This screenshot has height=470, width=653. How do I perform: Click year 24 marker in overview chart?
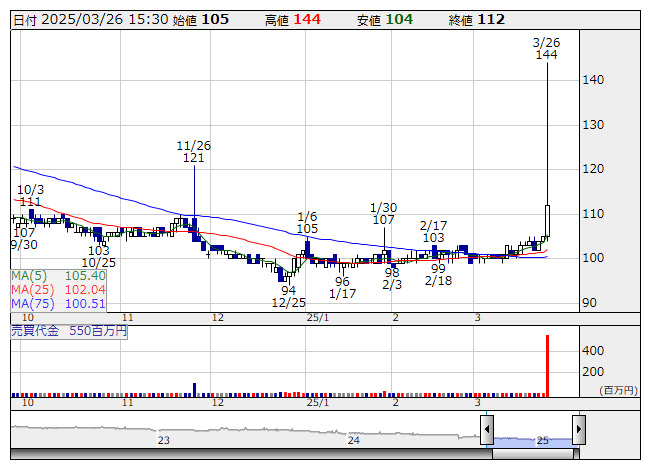[x=354, y=440]
